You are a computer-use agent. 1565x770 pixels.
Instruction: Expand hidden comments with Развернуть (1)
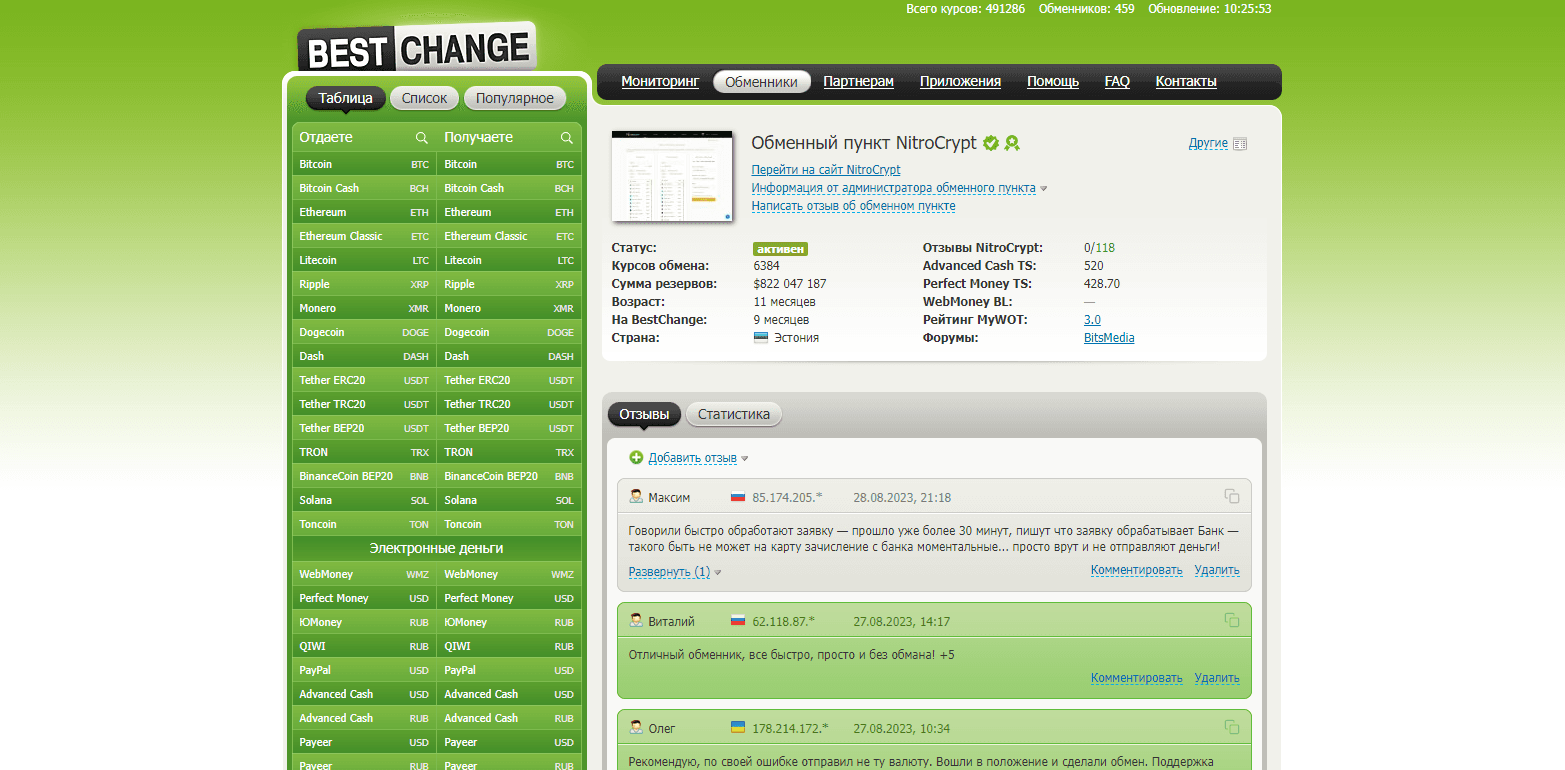click(669, 572)
